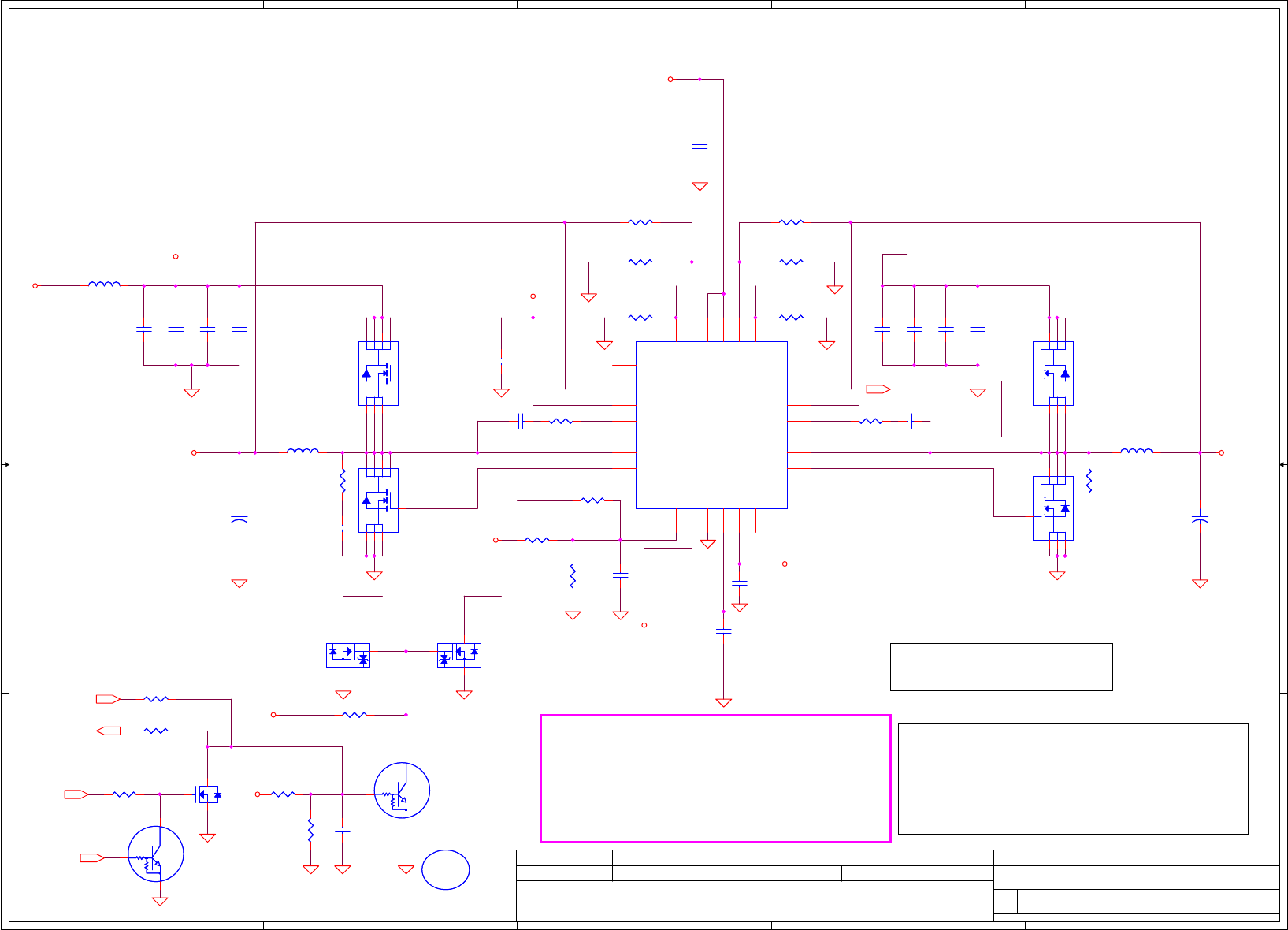The height and width of the screenshot is (930, 1288).
Task: Select the large central IC rectangle
Action: coord(711,425)
